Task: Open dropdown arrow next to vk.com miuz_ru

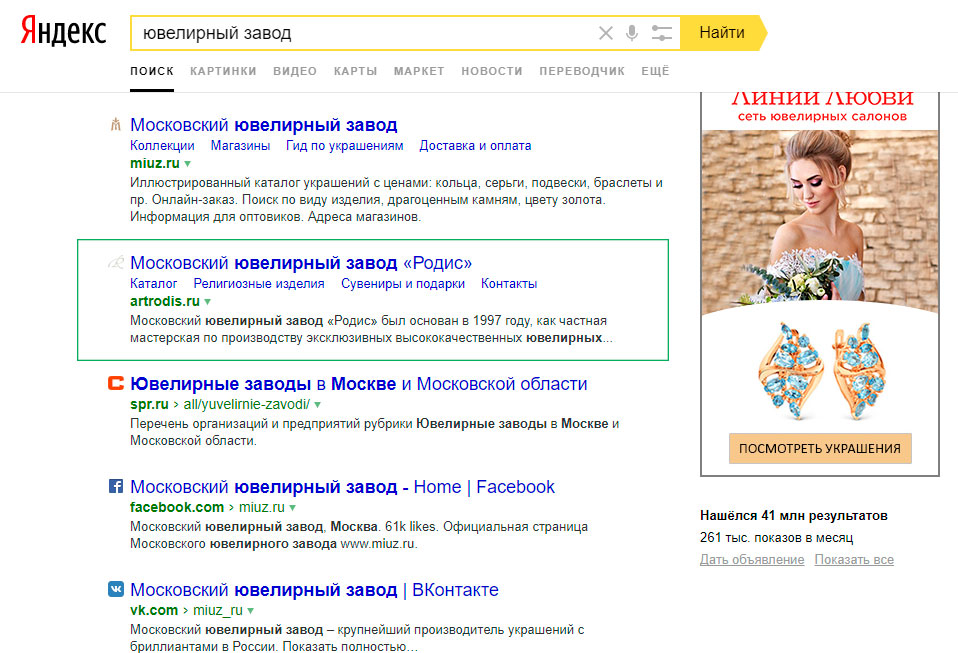Action: 250,610
